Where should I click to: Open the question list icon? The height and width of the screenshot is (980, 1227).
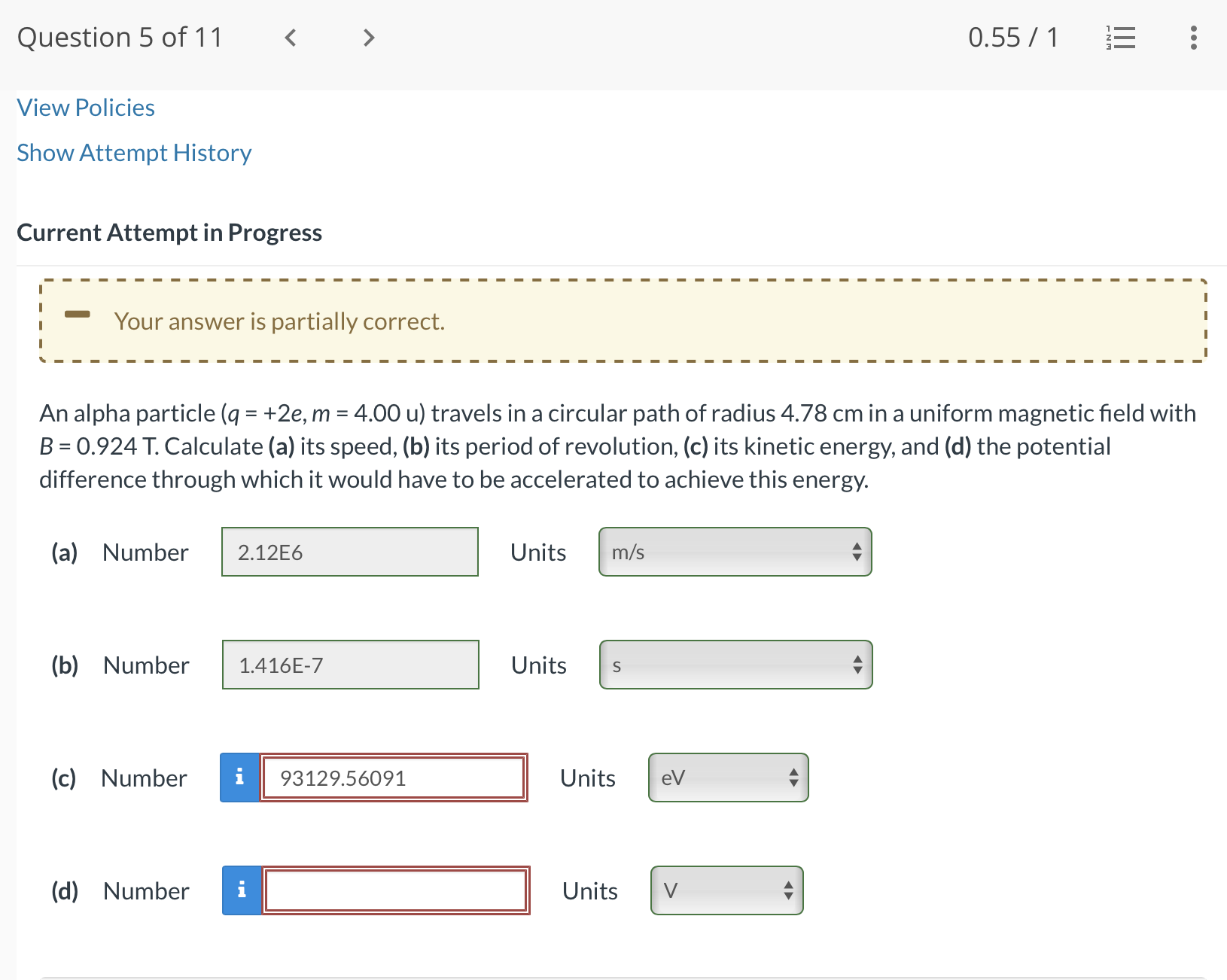click(1121, 38)
